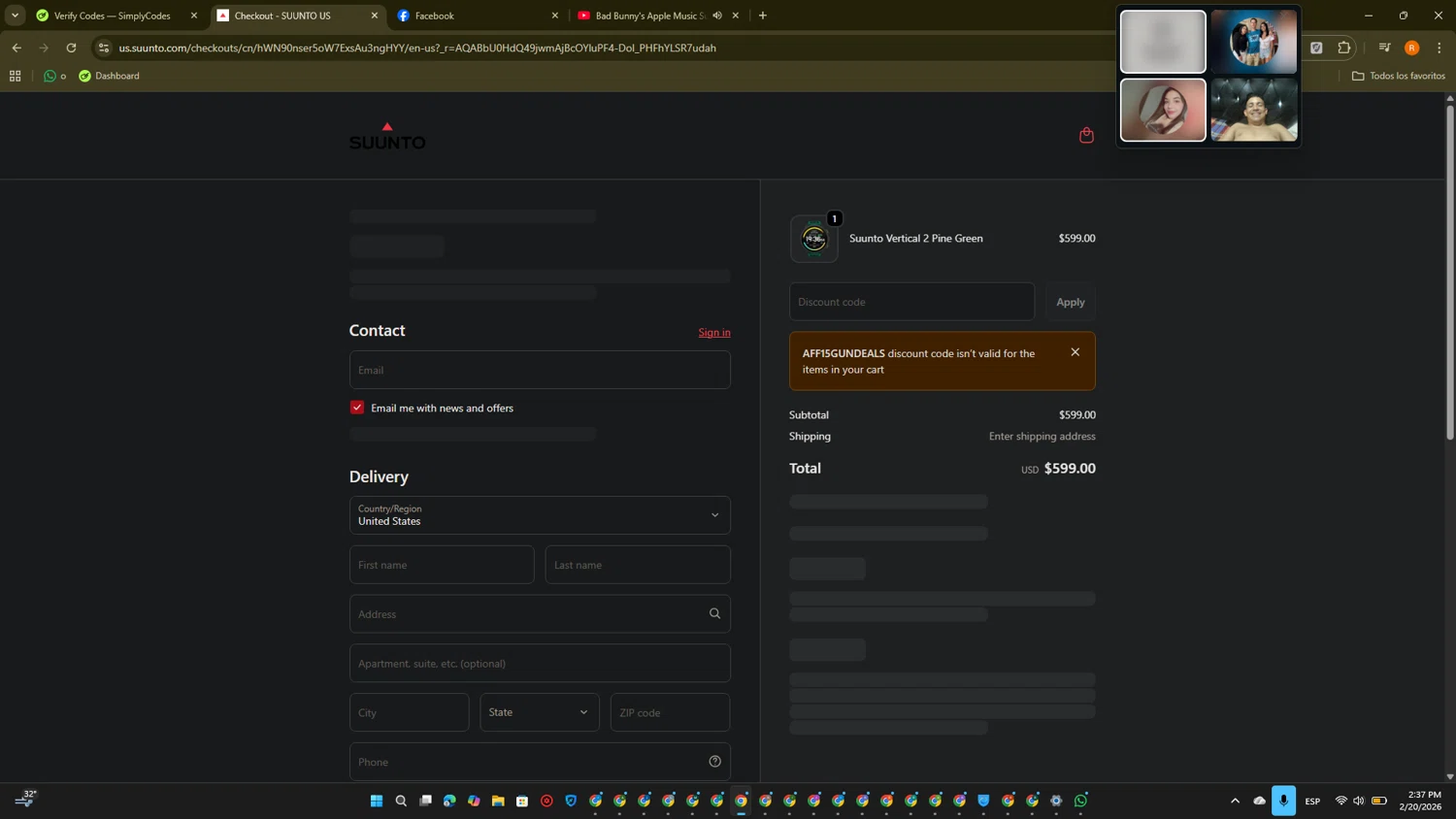This screenshot has height=819, width=1456.
Task: Click the magnifier icon in the Address field
Action: click(714, 613)
